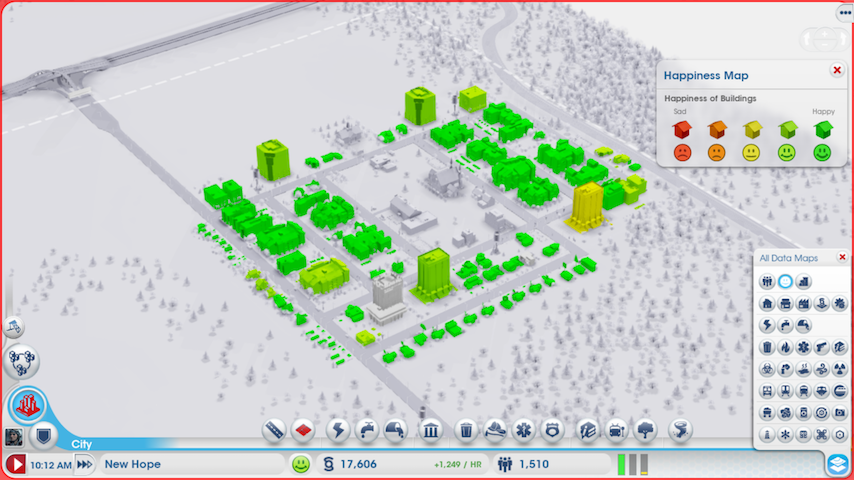854x480 pixels.
Task: Click the Happiness Map panel title
Action: pyautogui.click(x=706, y=76)
